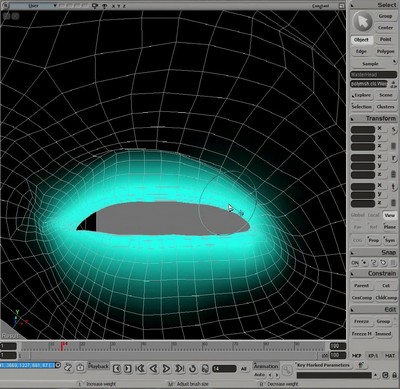
Task: Click the Scene button
Action: coord(386,95)
